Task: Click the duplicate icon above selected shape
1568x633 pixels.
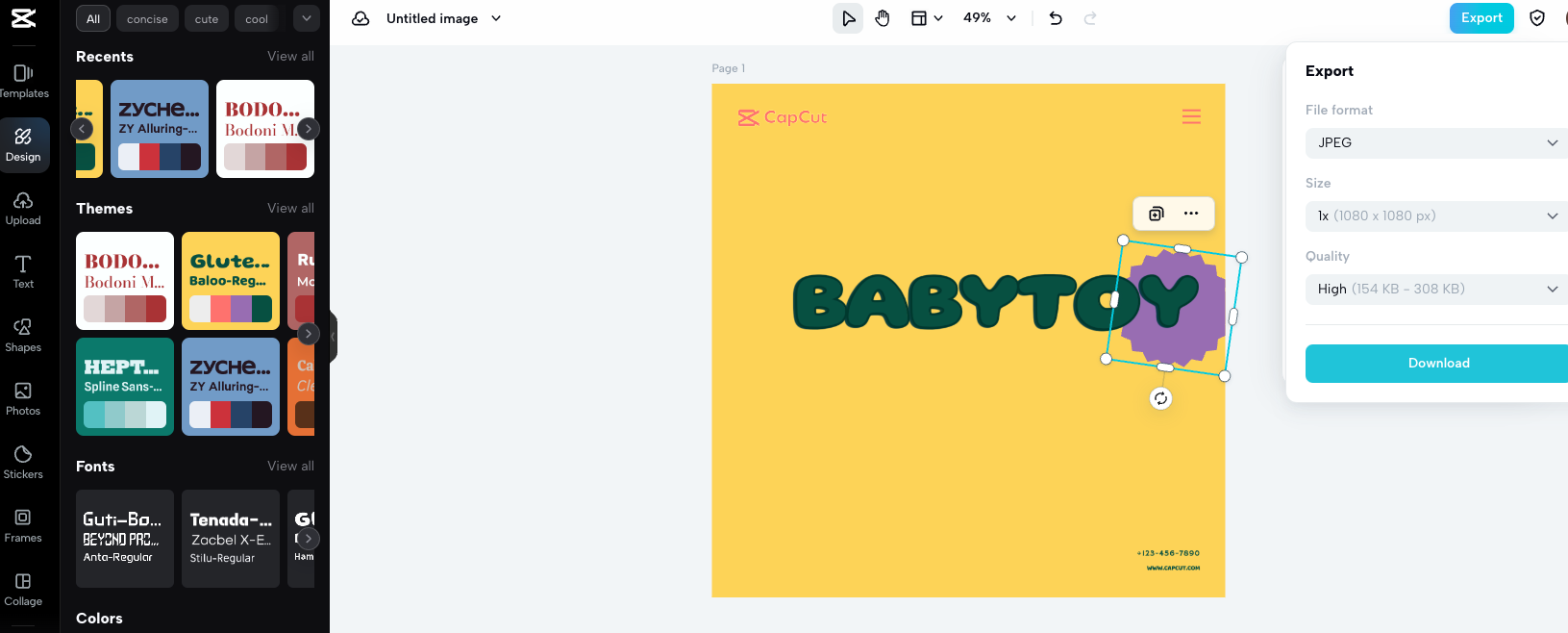Action: 1157,214
